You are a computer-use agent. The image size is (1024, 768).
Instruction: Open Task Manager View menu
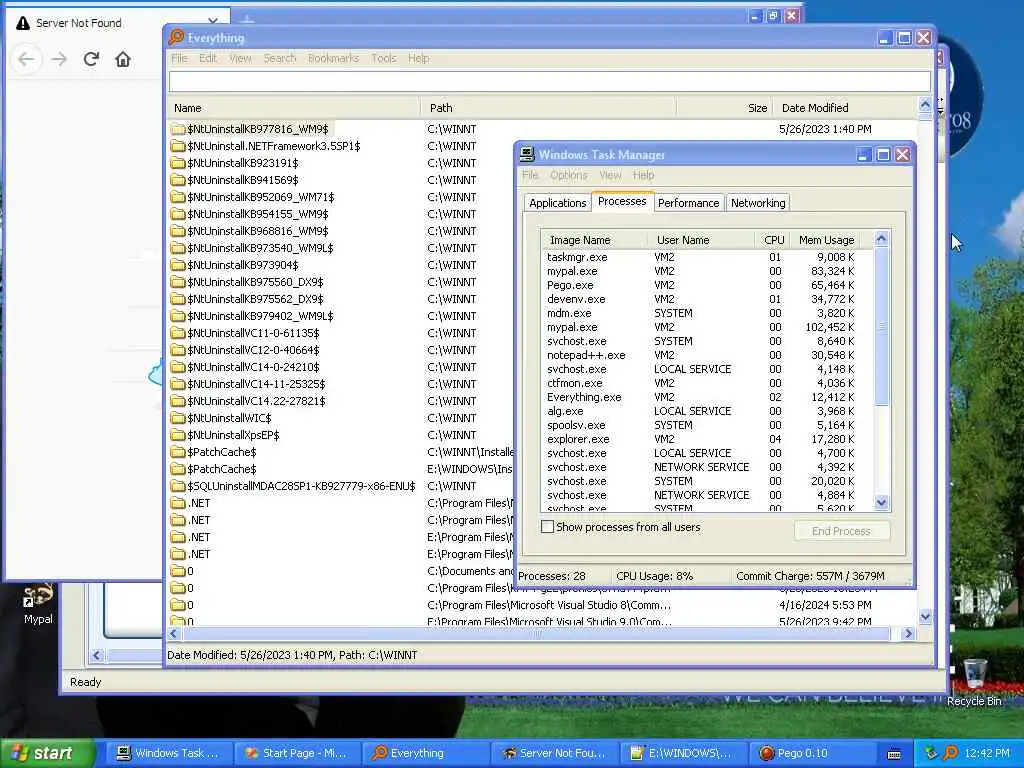[x=610, y=175]
